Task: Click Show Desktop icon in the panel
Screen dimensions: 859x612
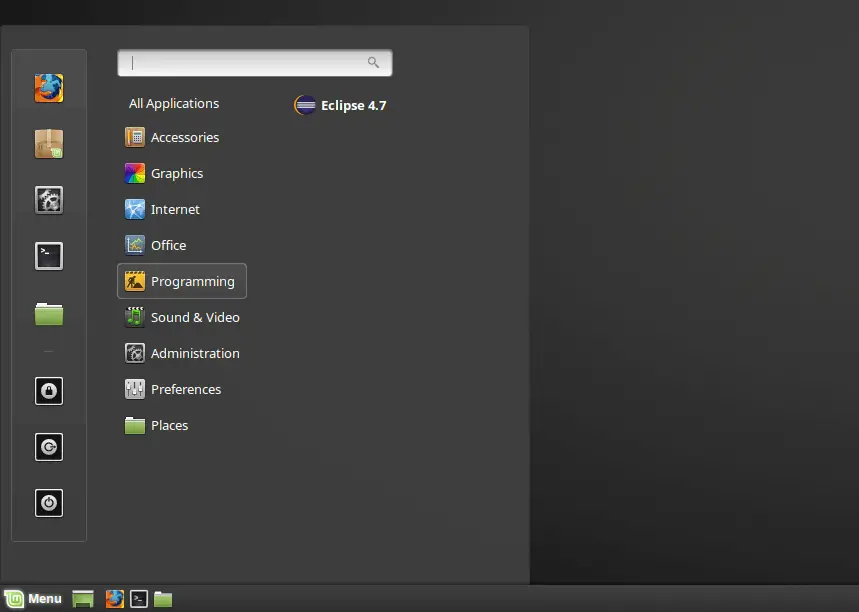Action: pyautogui.click(x=83, y=599)
